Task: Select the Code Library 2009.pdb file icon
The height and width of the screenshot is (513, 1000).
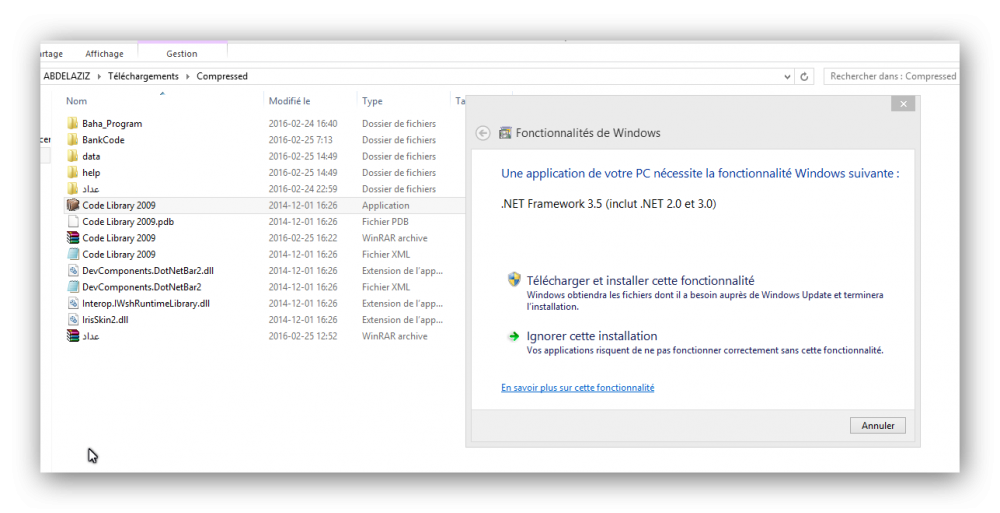Action: tap(73, 221)
